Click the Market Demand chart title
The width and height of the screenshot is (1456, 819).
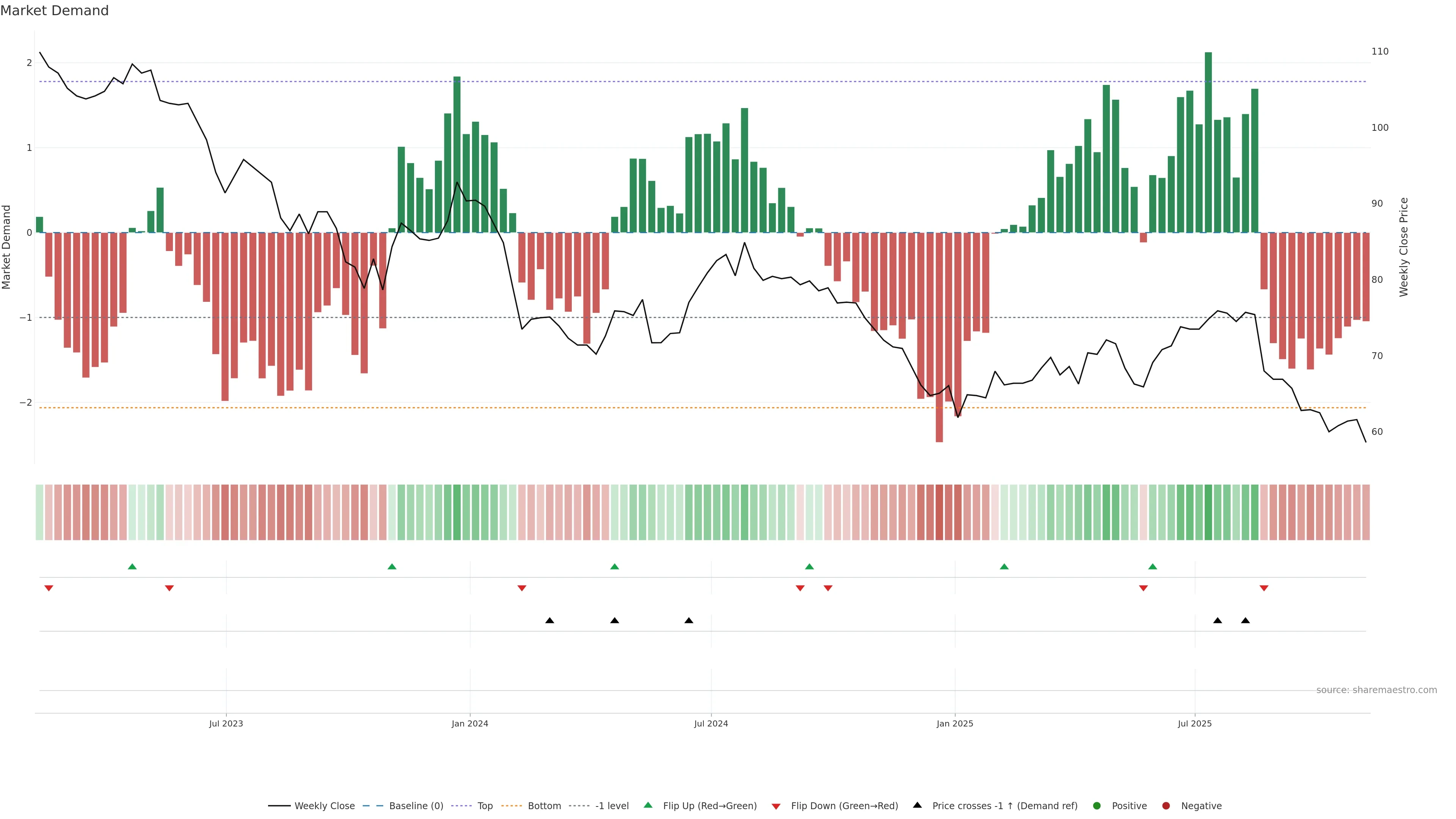(54, 11)
